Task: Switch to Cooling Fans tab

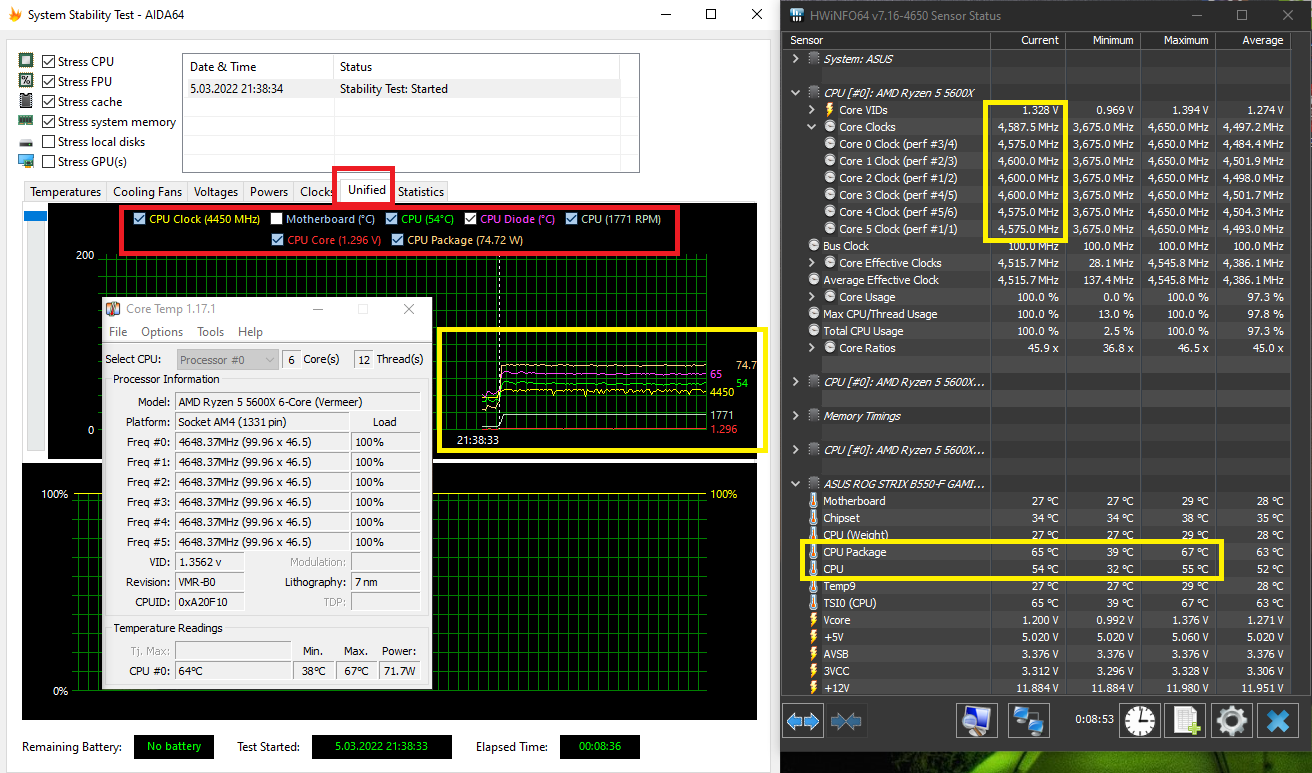Action: tap(148, 192)
